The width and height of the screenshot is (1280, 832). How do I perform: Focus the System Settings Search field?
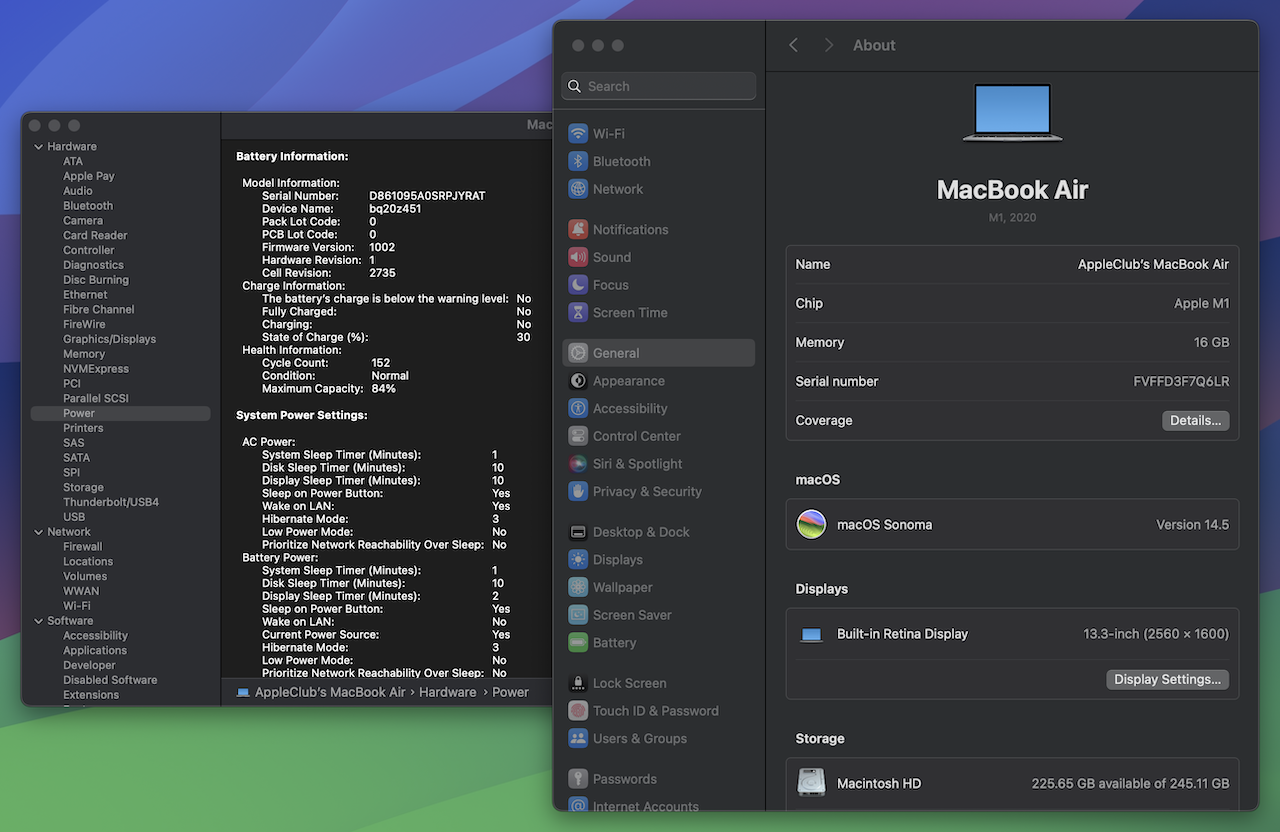(x=659, y=86)
